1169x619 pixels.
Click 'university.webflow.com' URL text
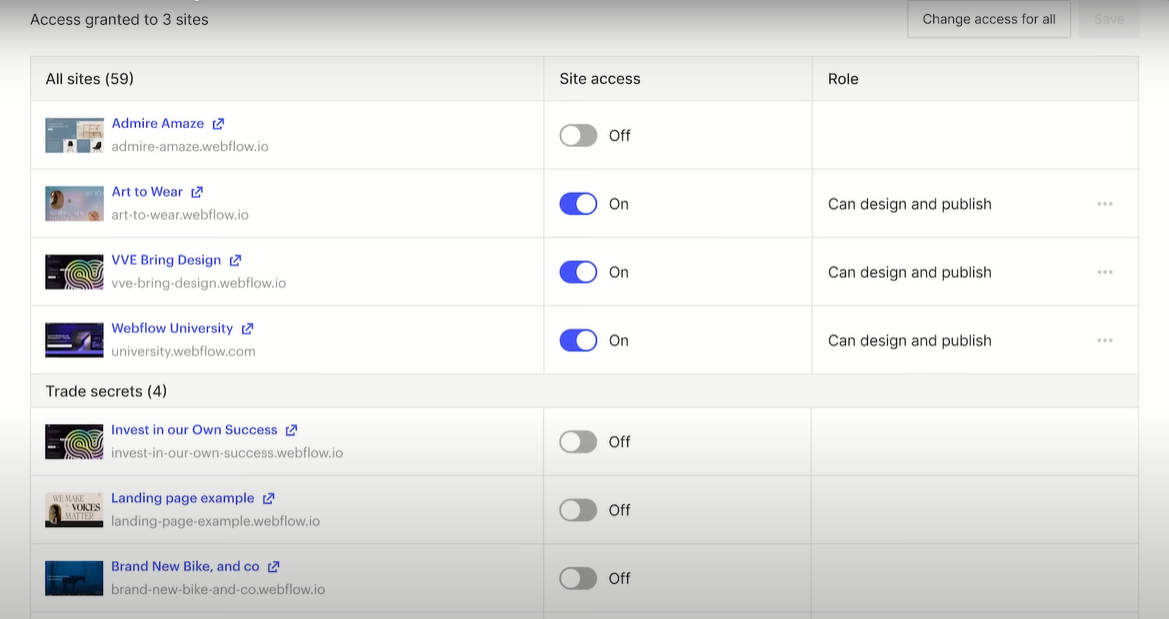point(183,351)
